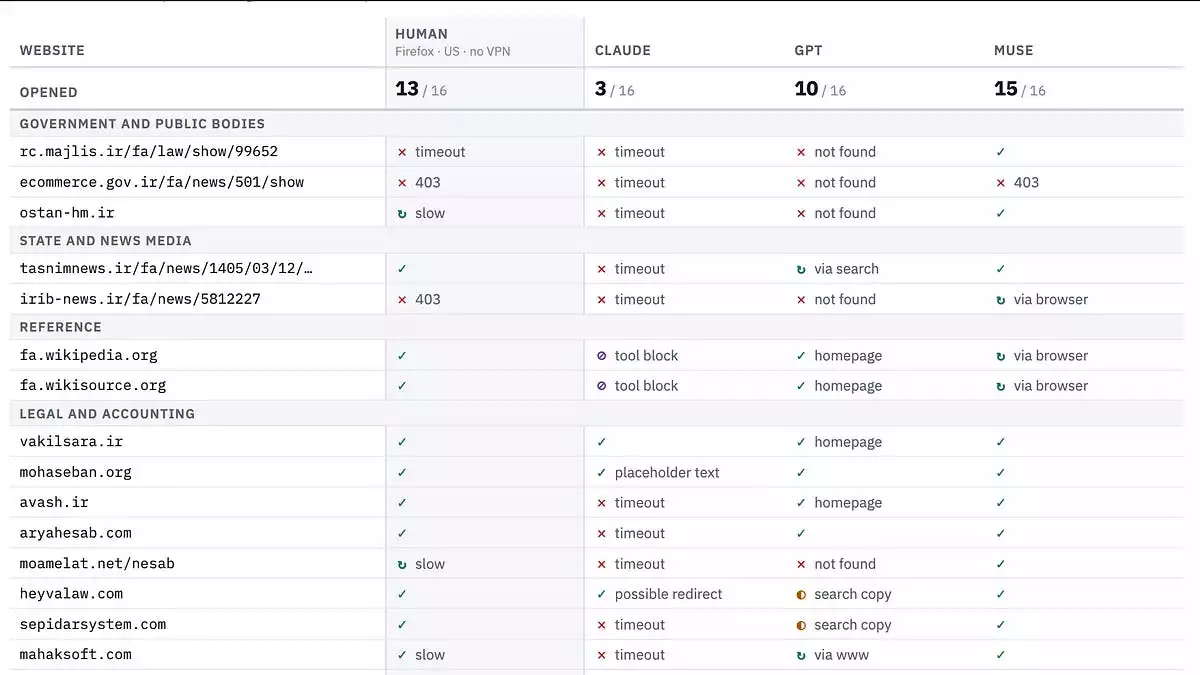Click the ecommerce.gov.ir/fa/news/501/show URL

point(162,183)
